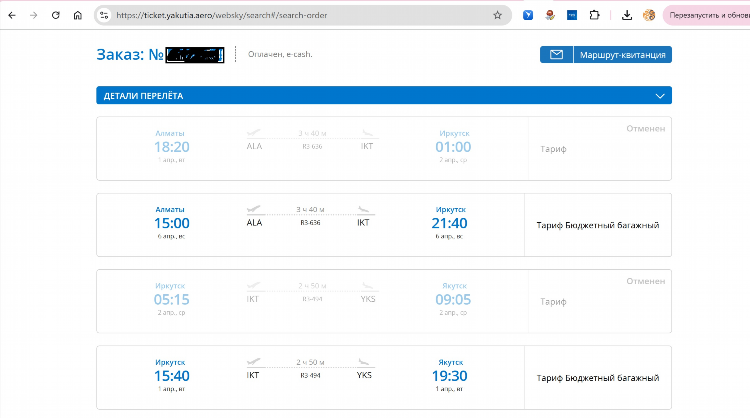The width and height of the screenshot is (750, 418).
Task: Open the Маршрут-квитанция button
Action: click(x=622, y=55)
